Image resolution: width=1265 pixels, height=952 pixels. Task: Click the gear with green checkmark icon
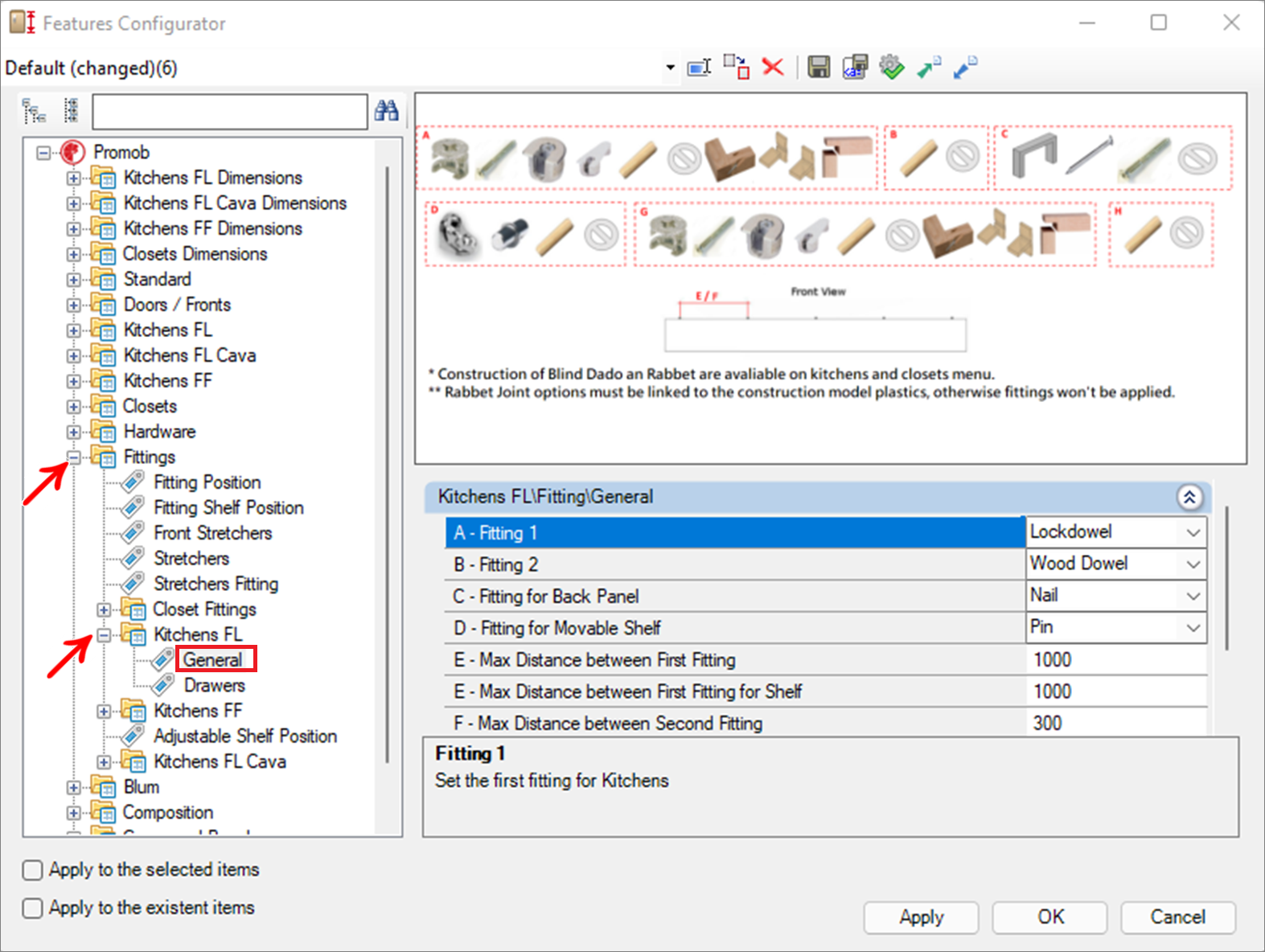pyautogui.click(x=891, y=67)
